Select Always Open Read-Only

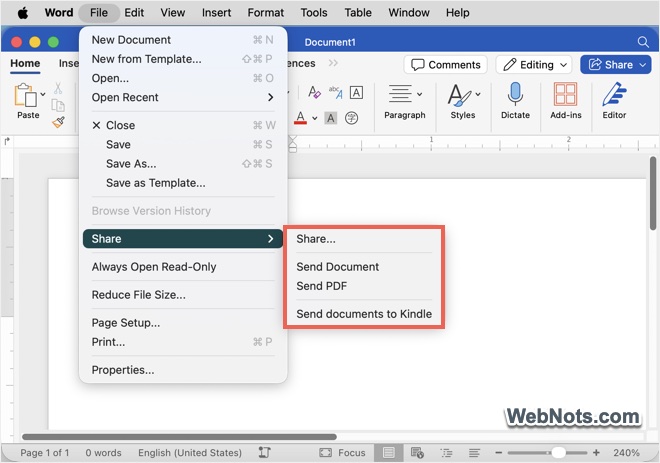point(183,267)
